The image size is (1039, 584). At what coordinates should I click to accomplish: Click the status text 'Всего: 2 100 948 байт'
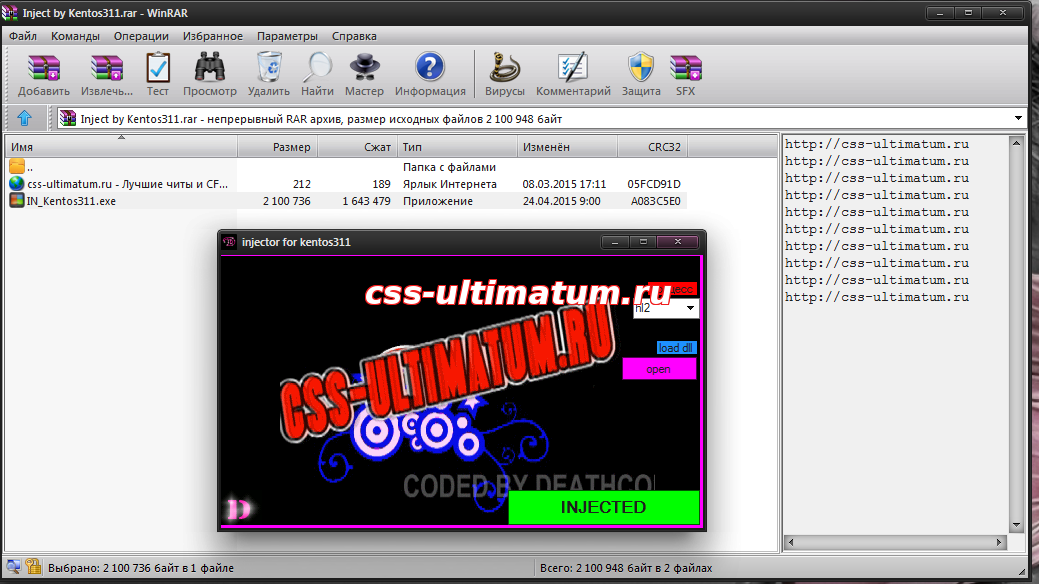[626, 567]
